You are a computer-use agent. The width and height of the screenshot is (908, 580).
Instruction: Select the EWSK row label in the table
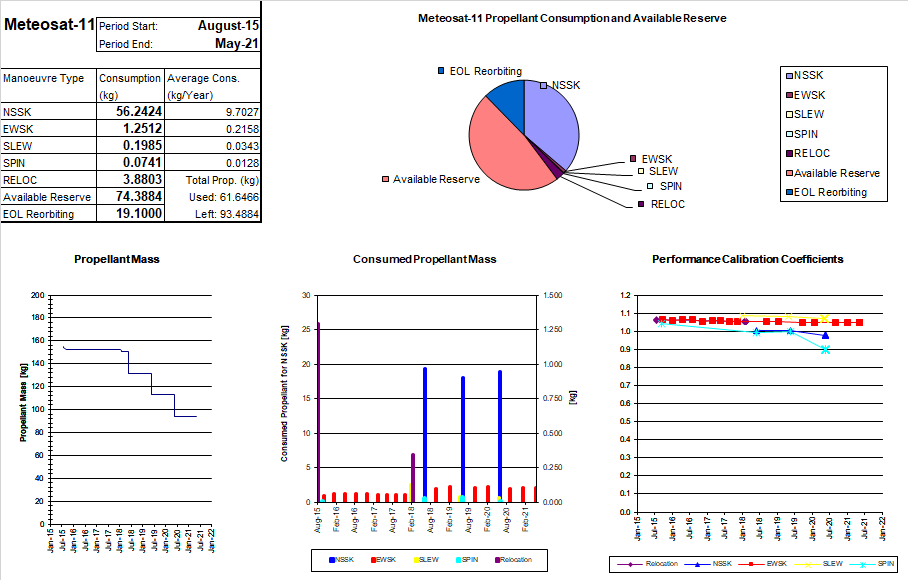click(x=18, y=129)
